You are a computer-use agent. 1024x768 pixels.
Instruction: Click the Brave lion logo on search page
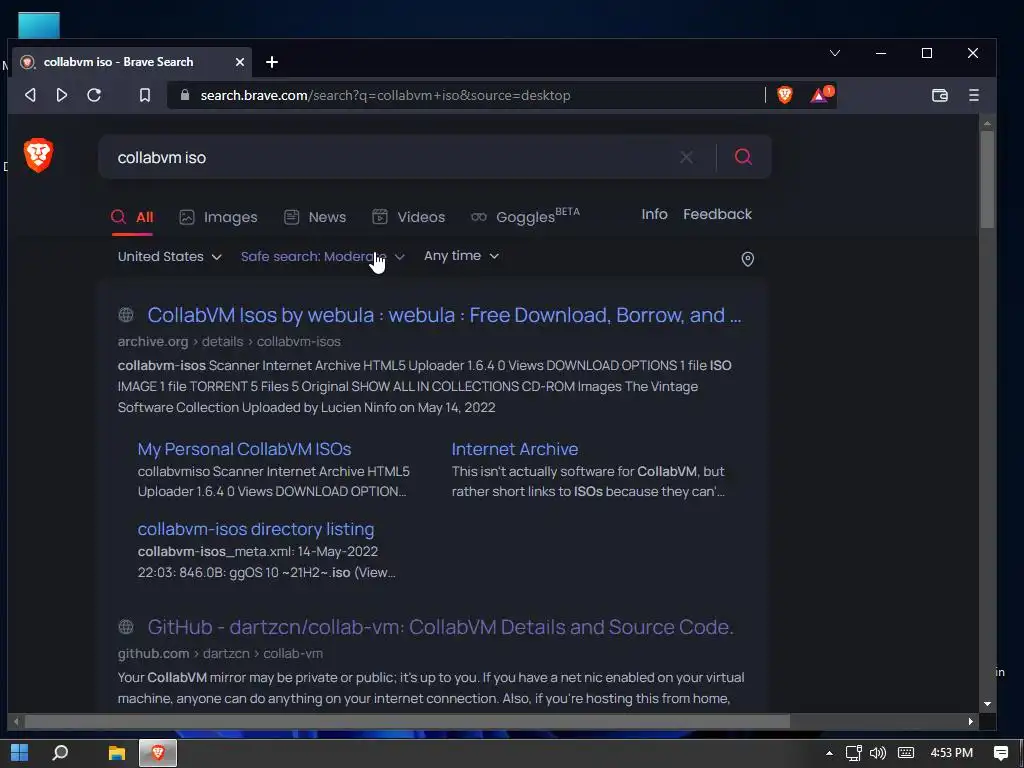(39, 155)
